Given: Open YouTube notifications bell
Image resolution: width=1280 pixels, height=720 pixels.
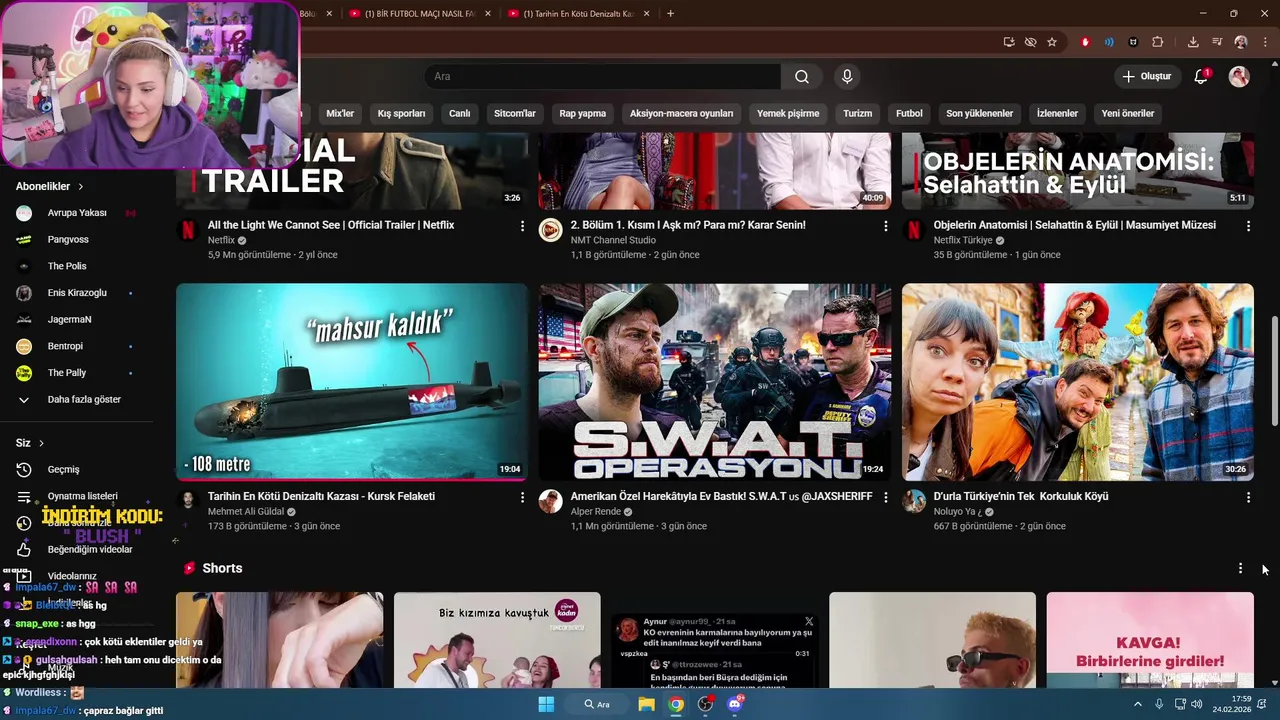Looking at the screenshot, I should pyautogui.click(x=1201, y=76).
